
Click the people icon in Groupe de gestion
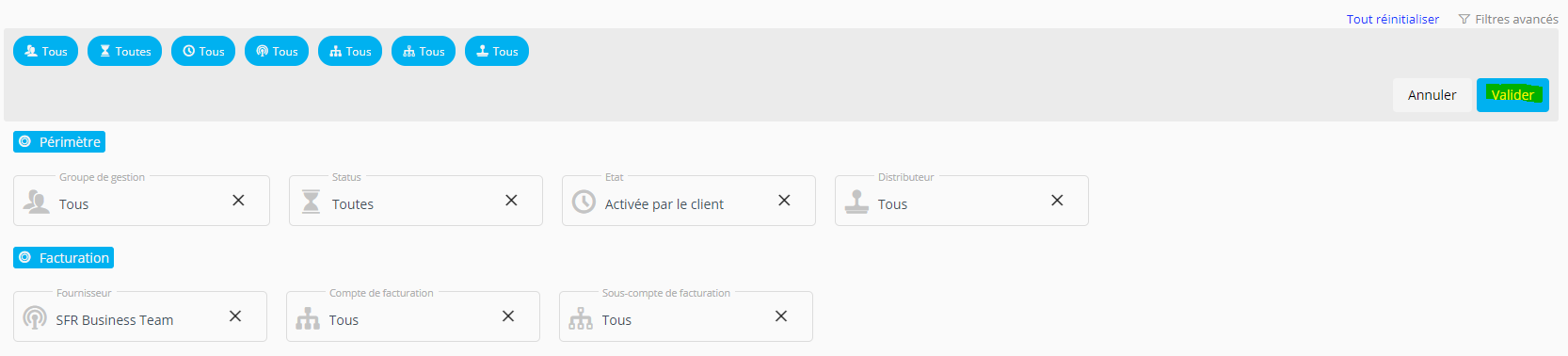tap(37, 202)
